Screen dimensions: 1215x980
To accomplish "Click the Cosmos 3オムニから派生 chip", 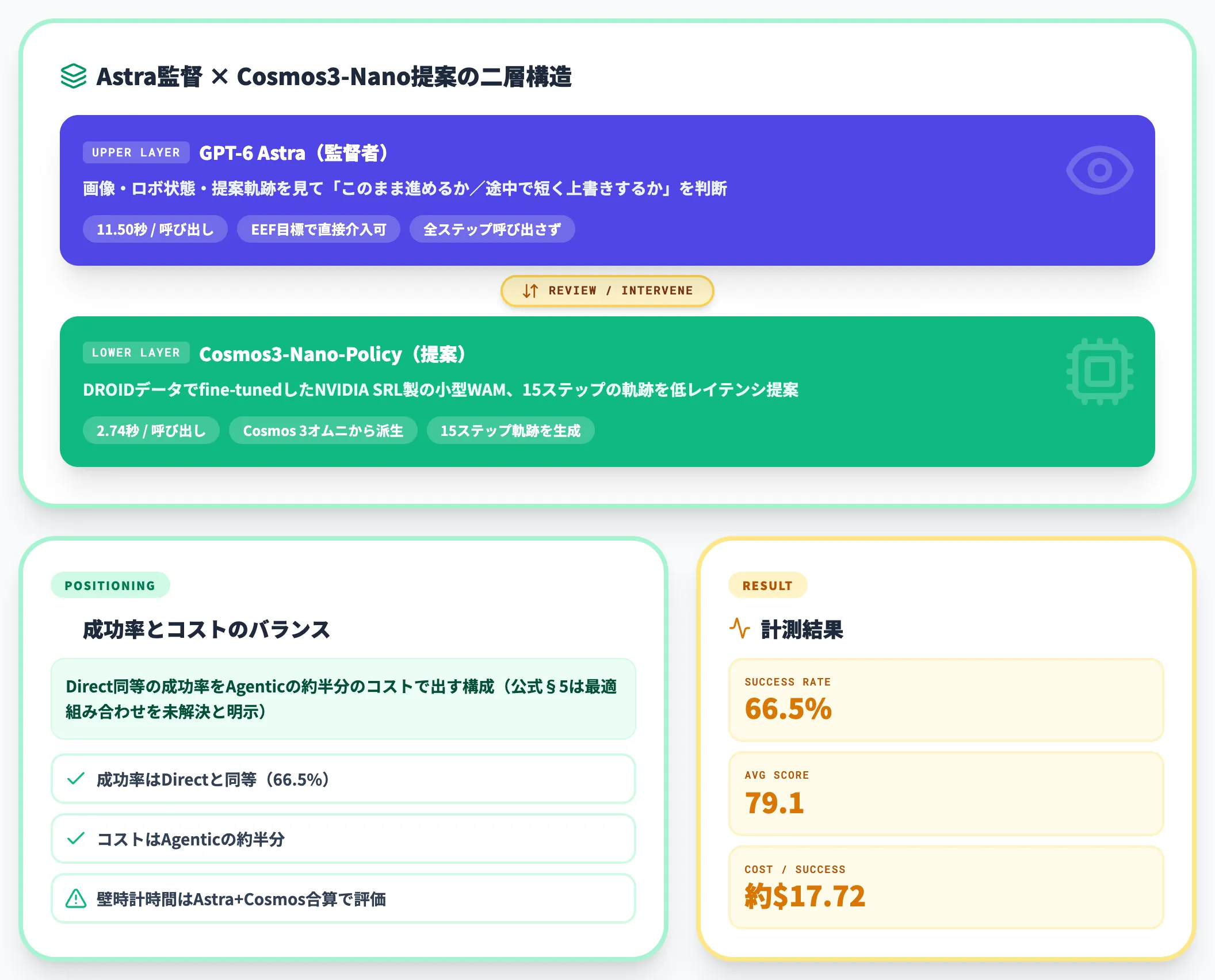I will (x=323, y=430).
